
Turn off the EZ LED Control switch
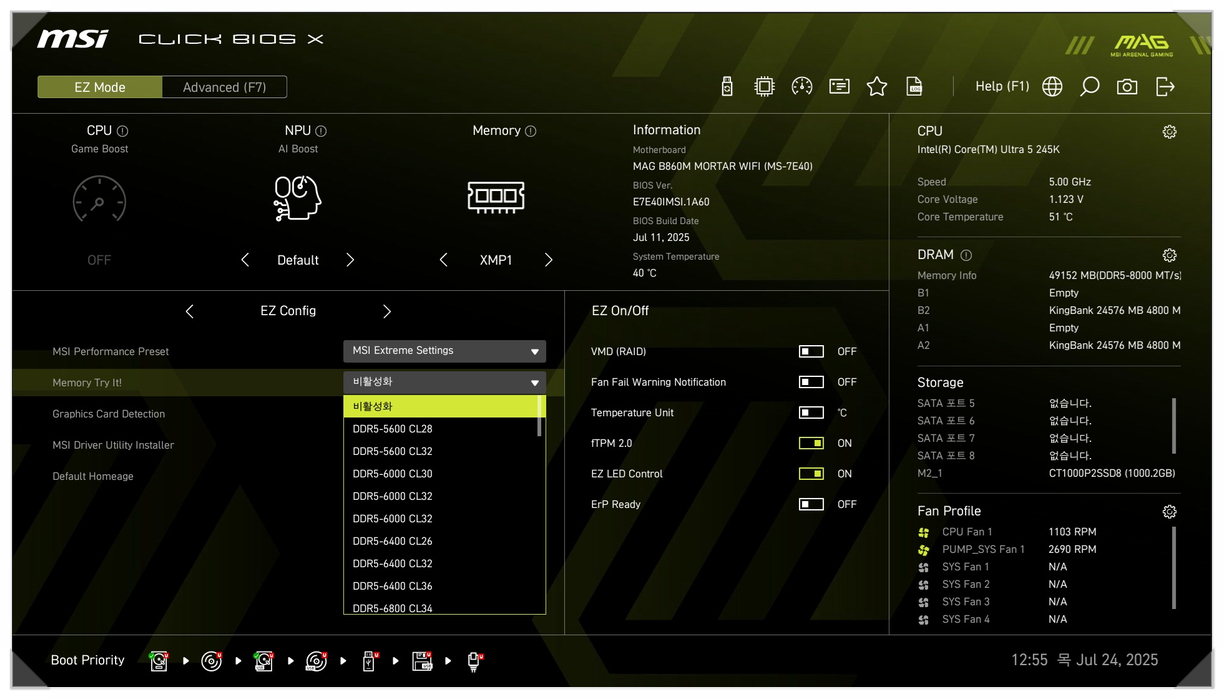[x=811, y=474]
